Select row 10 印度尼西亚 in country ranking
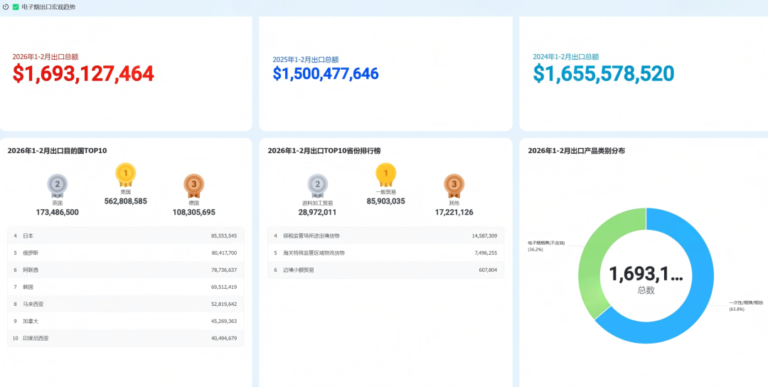 click(x=125, y=339)
